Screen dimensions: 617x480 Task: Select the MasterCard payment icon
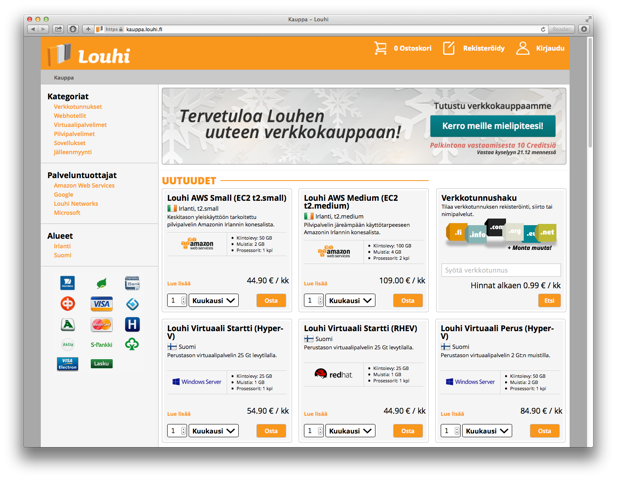point(102,325)
